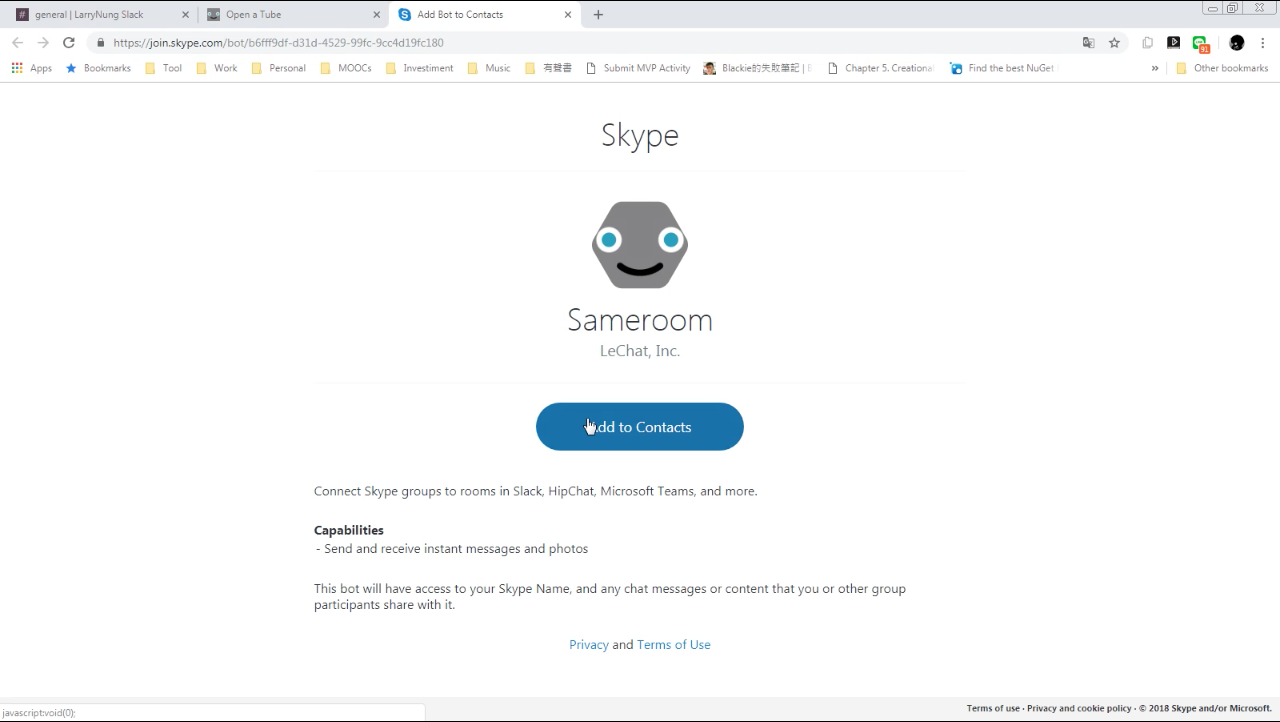Open the LINE extension with badge

1201,44
